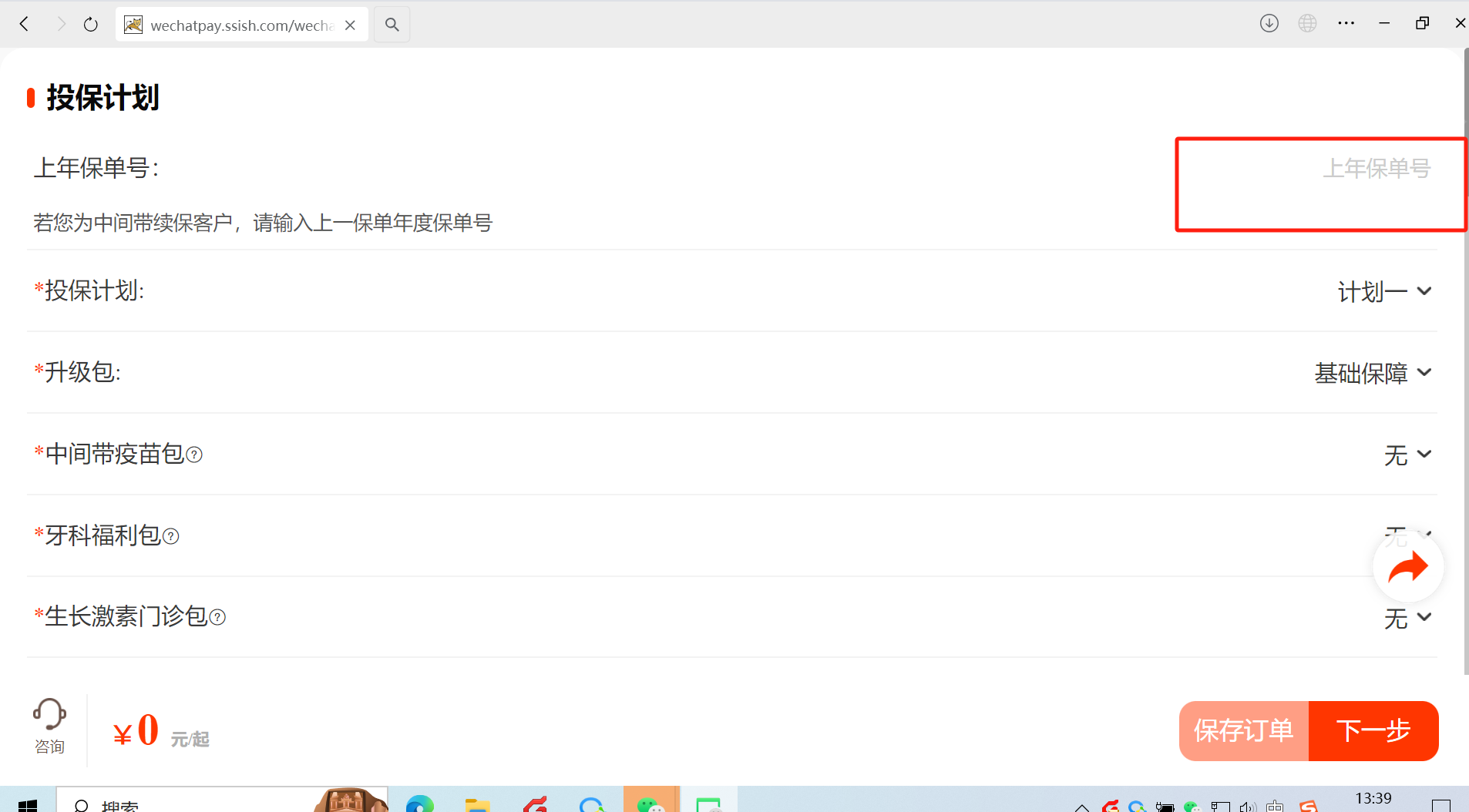The image size is (1469, 812).
Task: Click the 保存订单 button
Action: [1243, 730]
